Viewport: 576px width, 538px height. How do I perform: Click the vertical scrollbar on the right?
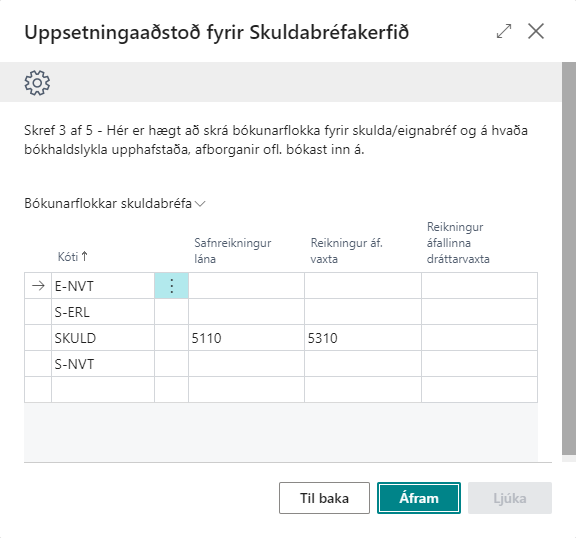pos(569,259)
